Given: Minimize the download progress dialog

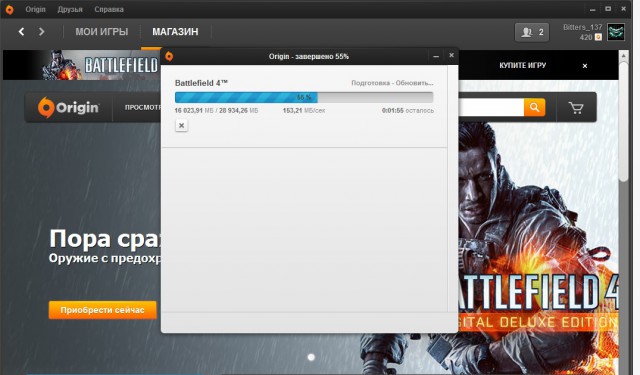Looking at the screenshot, I should pos(436,56).
